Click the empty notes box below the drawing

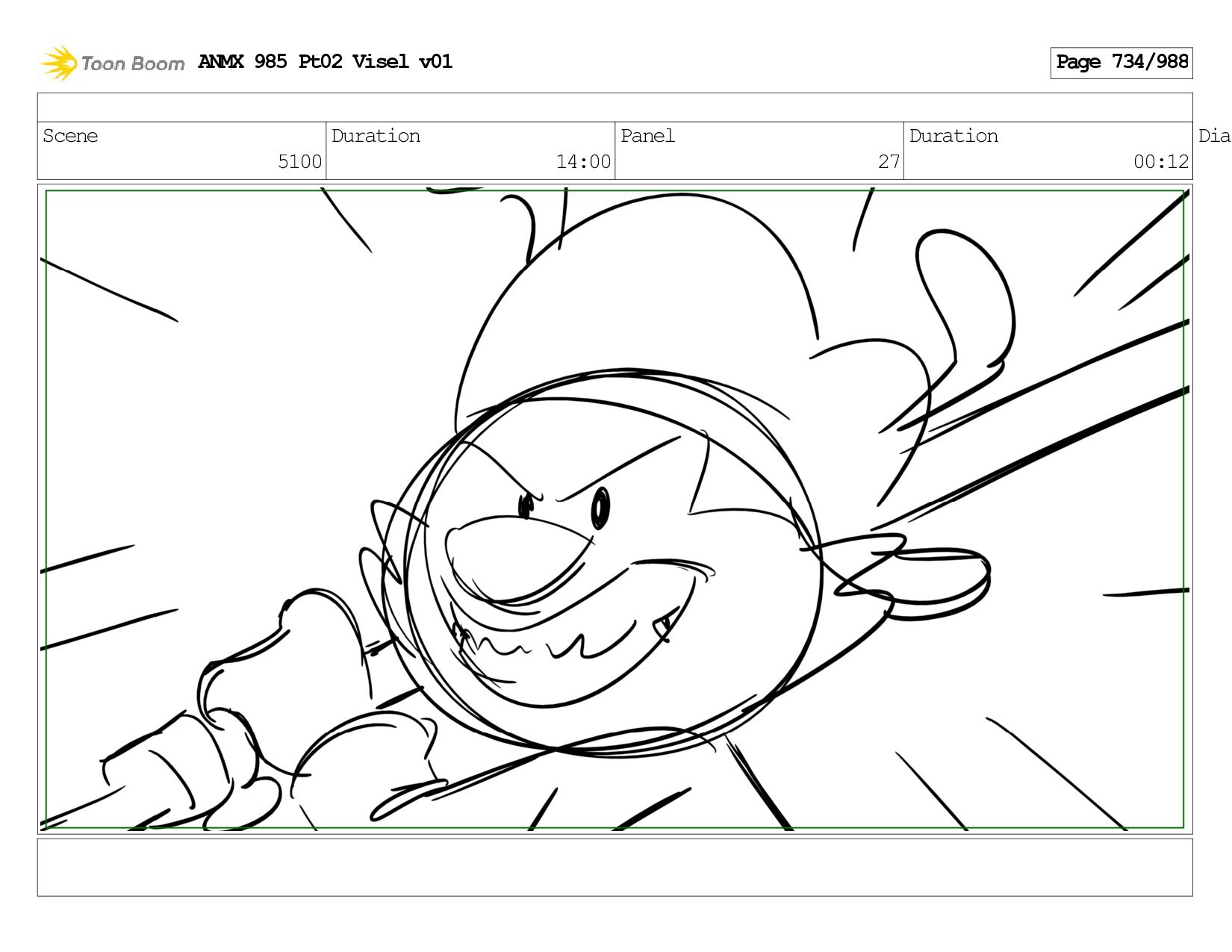(615, 867)
